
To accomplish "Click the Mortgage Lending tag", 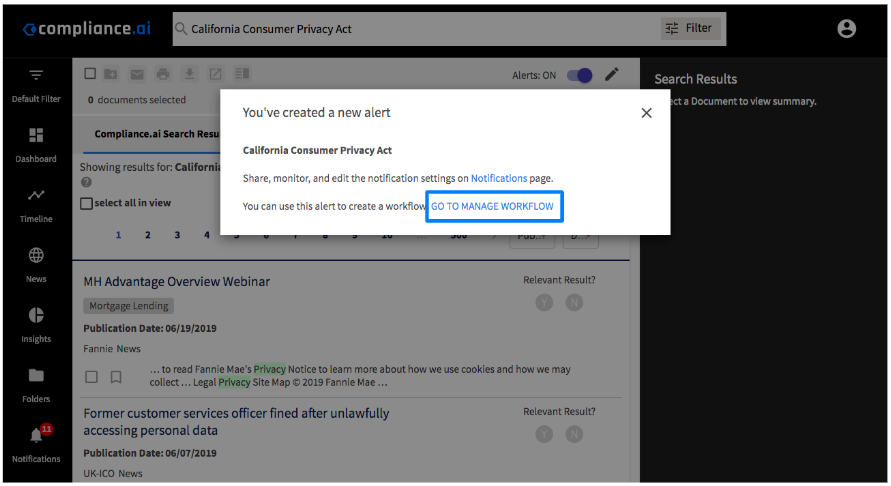I will pos(129,306).
